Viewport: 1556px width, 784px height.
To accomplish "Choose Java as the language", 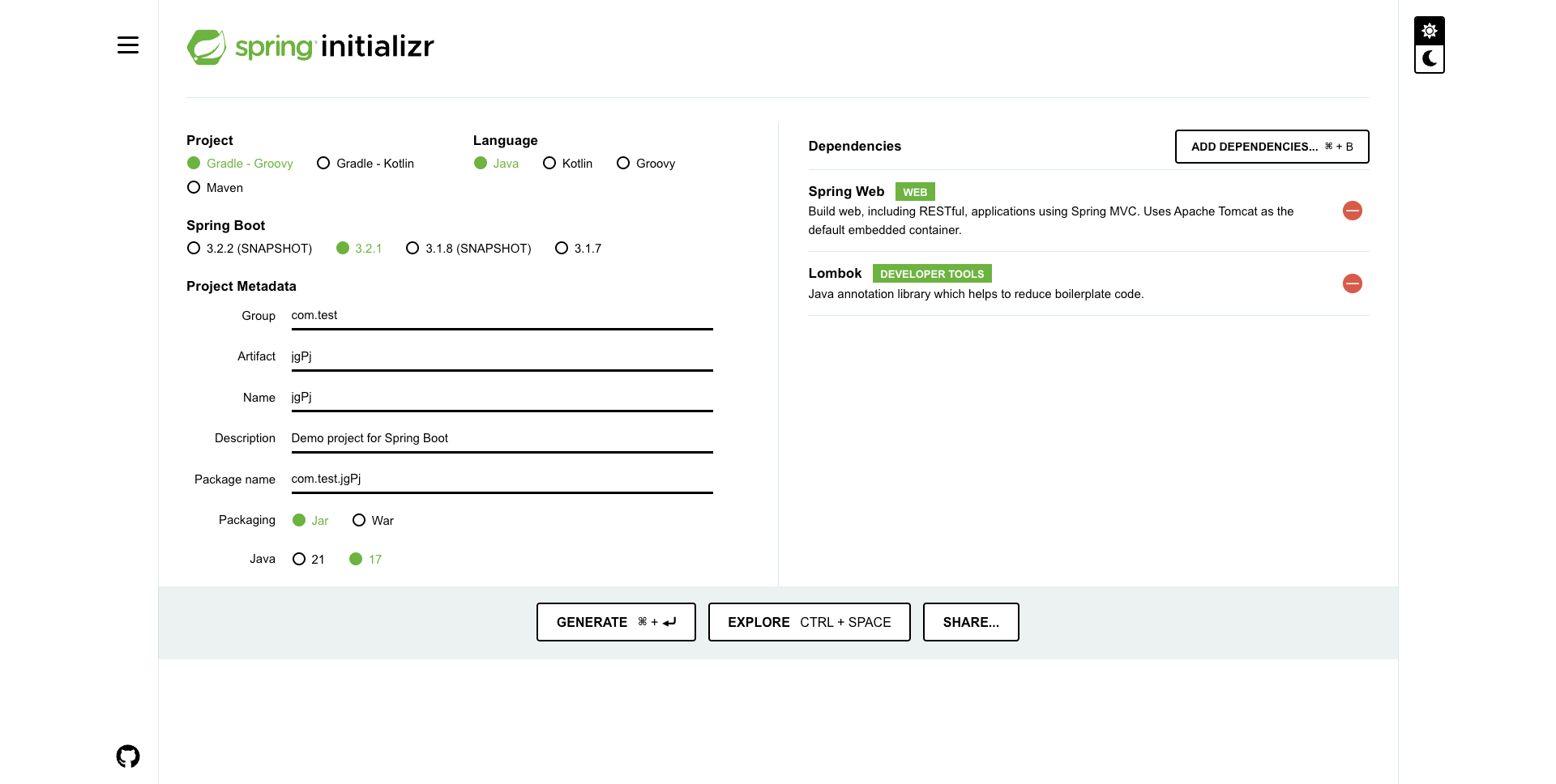I will [x=496, y=164].
